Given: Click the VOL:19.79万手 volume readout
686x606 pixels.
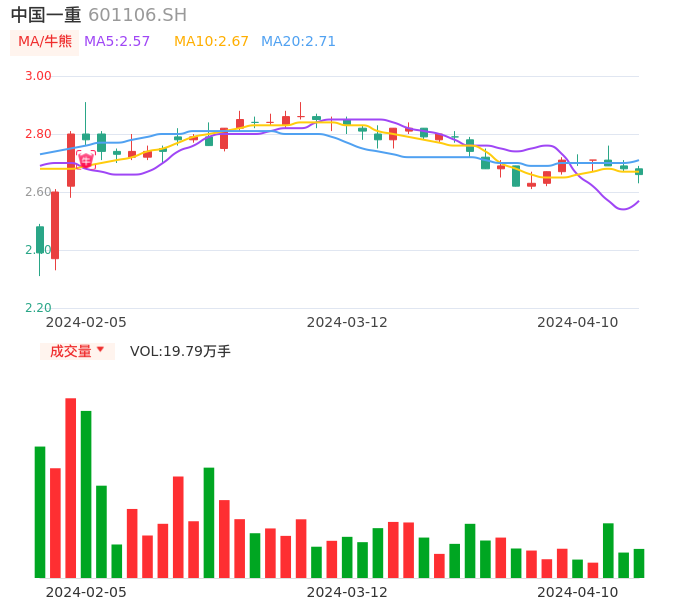Looking at the screenshot, I should [180, 351].
